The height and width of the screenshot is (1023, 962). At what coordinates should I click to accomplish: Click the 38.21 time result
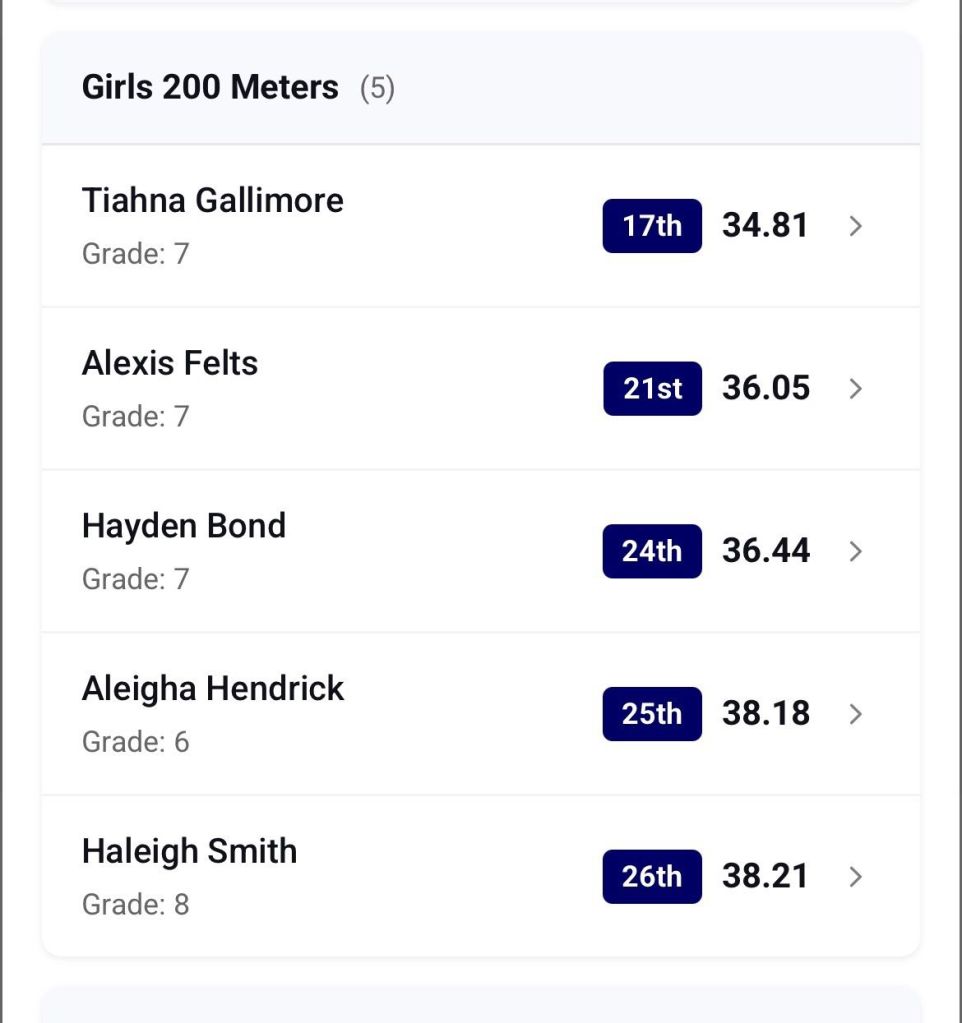[x=765, y=877]
